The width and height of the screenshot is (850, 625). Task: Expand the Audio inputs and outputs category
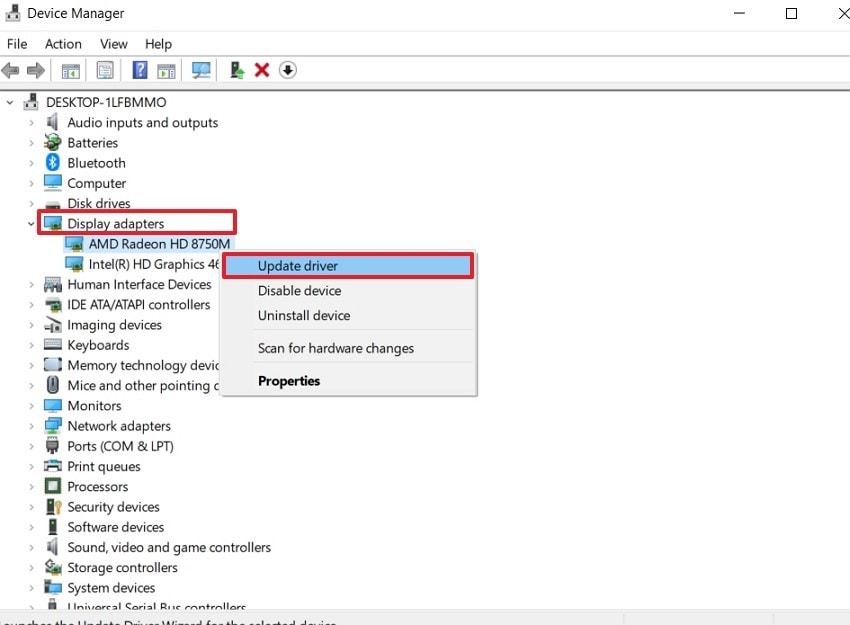31,123
